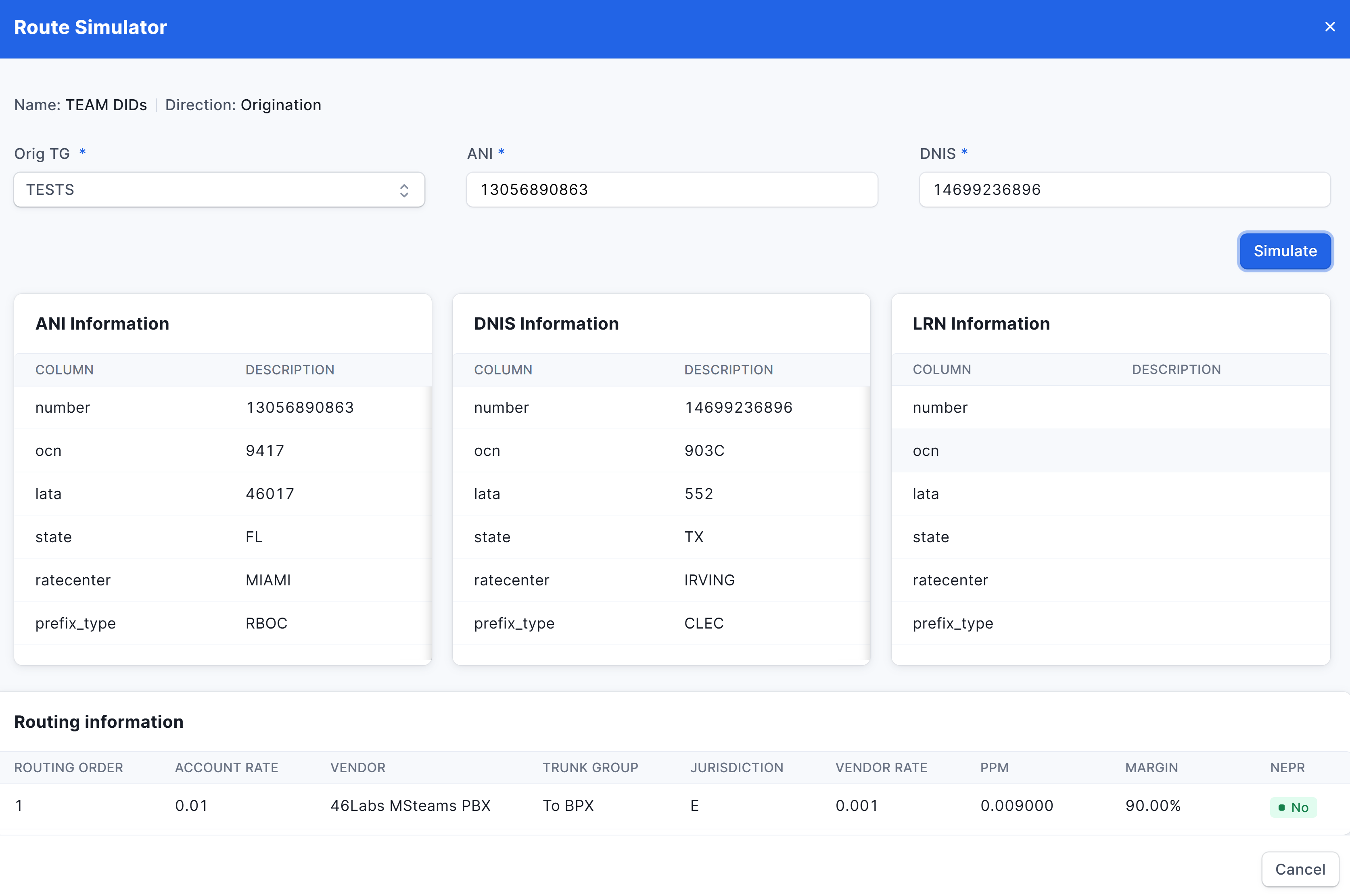Image resolution: width=1350 pixels, height=896 pixels.
Task: Click the ANI Information number value 13056890863
Action: click(x=299, y=407)
